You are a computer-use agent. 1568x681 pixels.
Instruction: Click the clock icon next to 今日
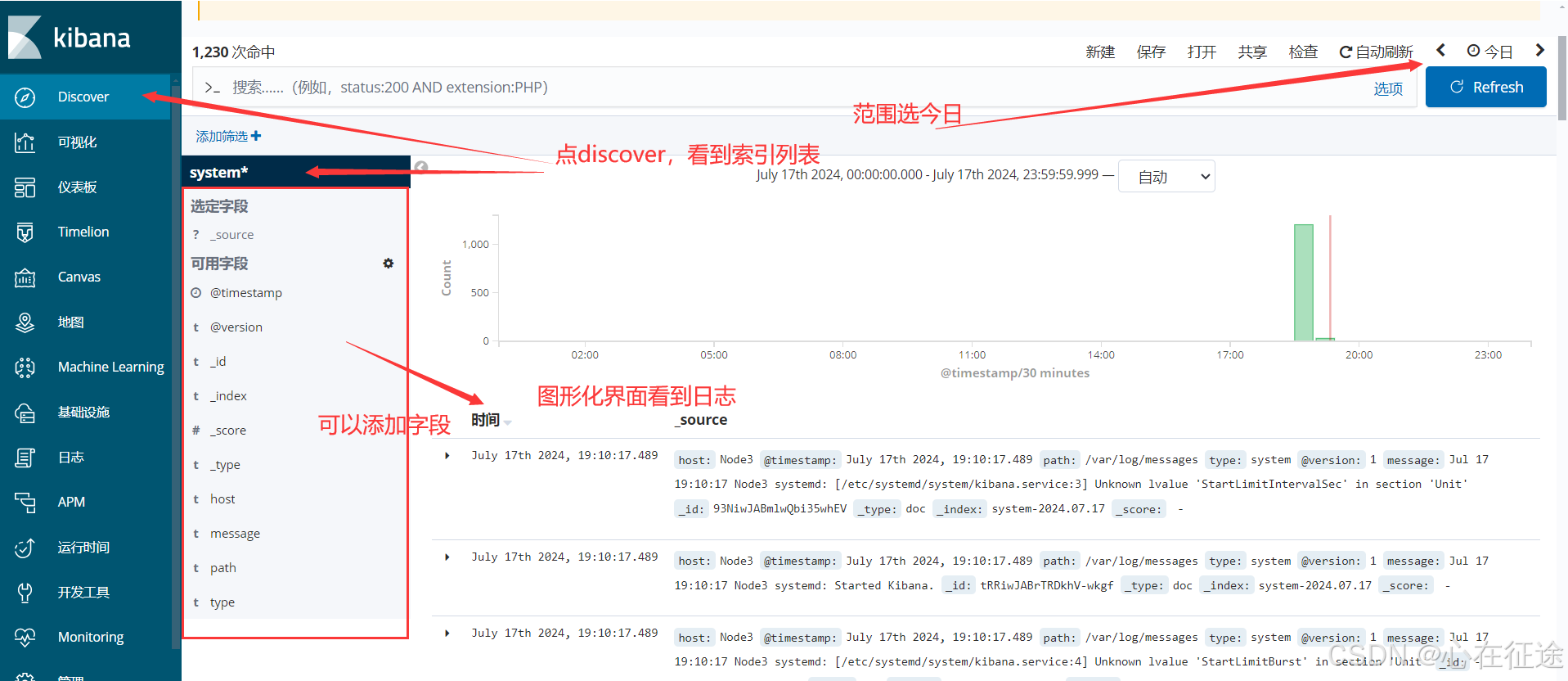point(1473,51)
